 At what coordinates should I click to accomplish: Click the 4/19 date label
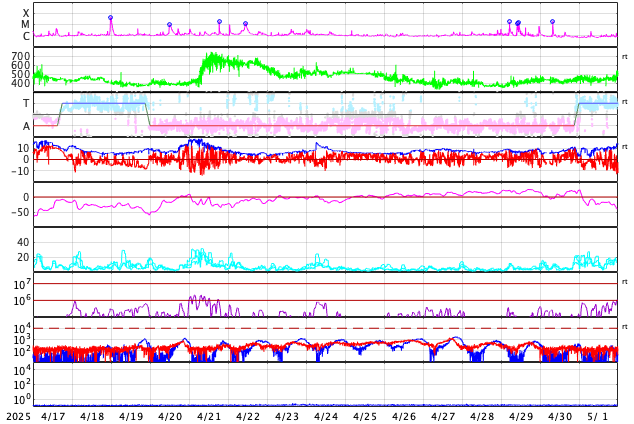coord(131,417)
